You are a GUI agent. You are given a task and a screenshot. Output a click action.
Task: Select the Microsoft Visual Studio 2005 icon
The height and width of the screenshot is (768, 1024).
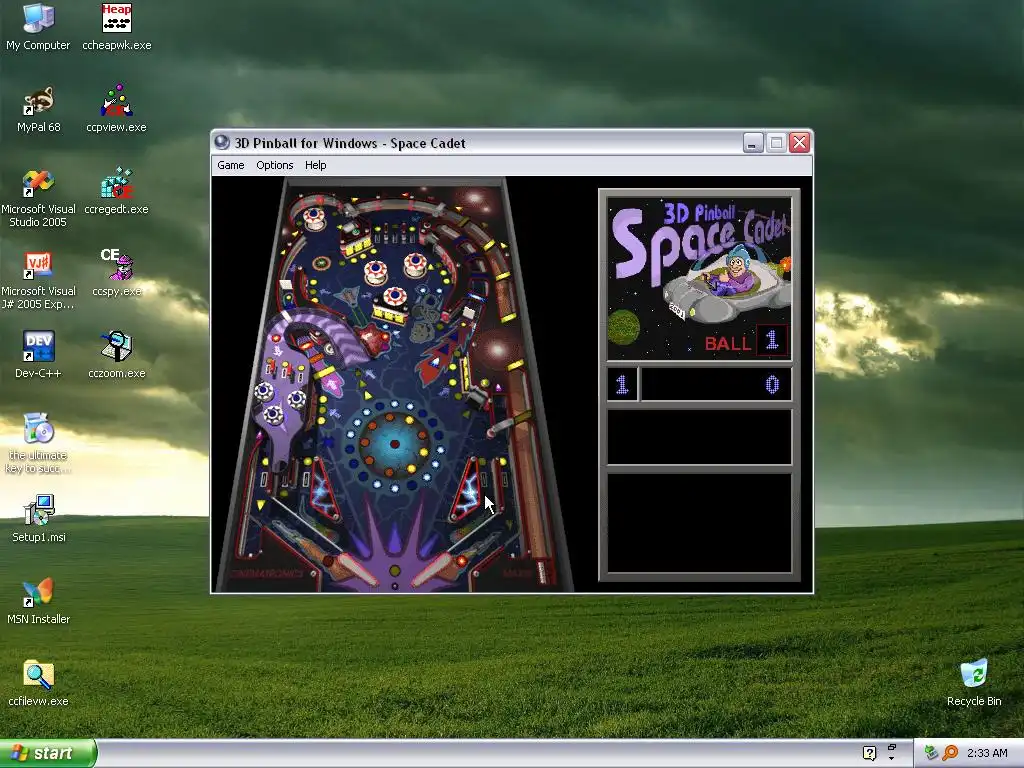point(38,198)
